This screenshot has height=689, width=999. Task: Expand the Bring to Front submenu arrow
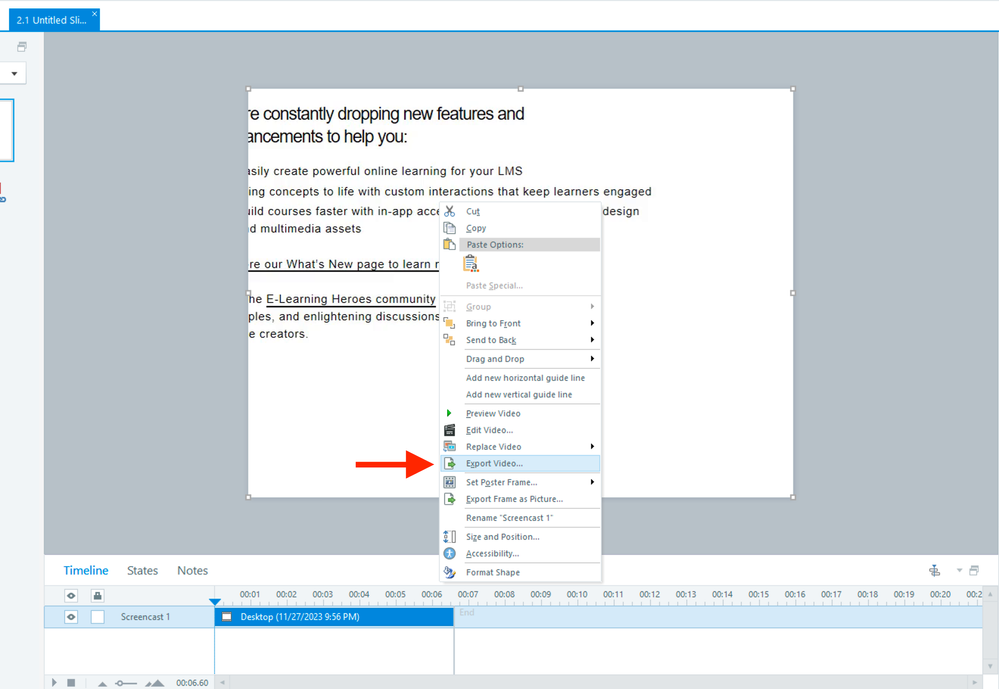tap(593, 323)
